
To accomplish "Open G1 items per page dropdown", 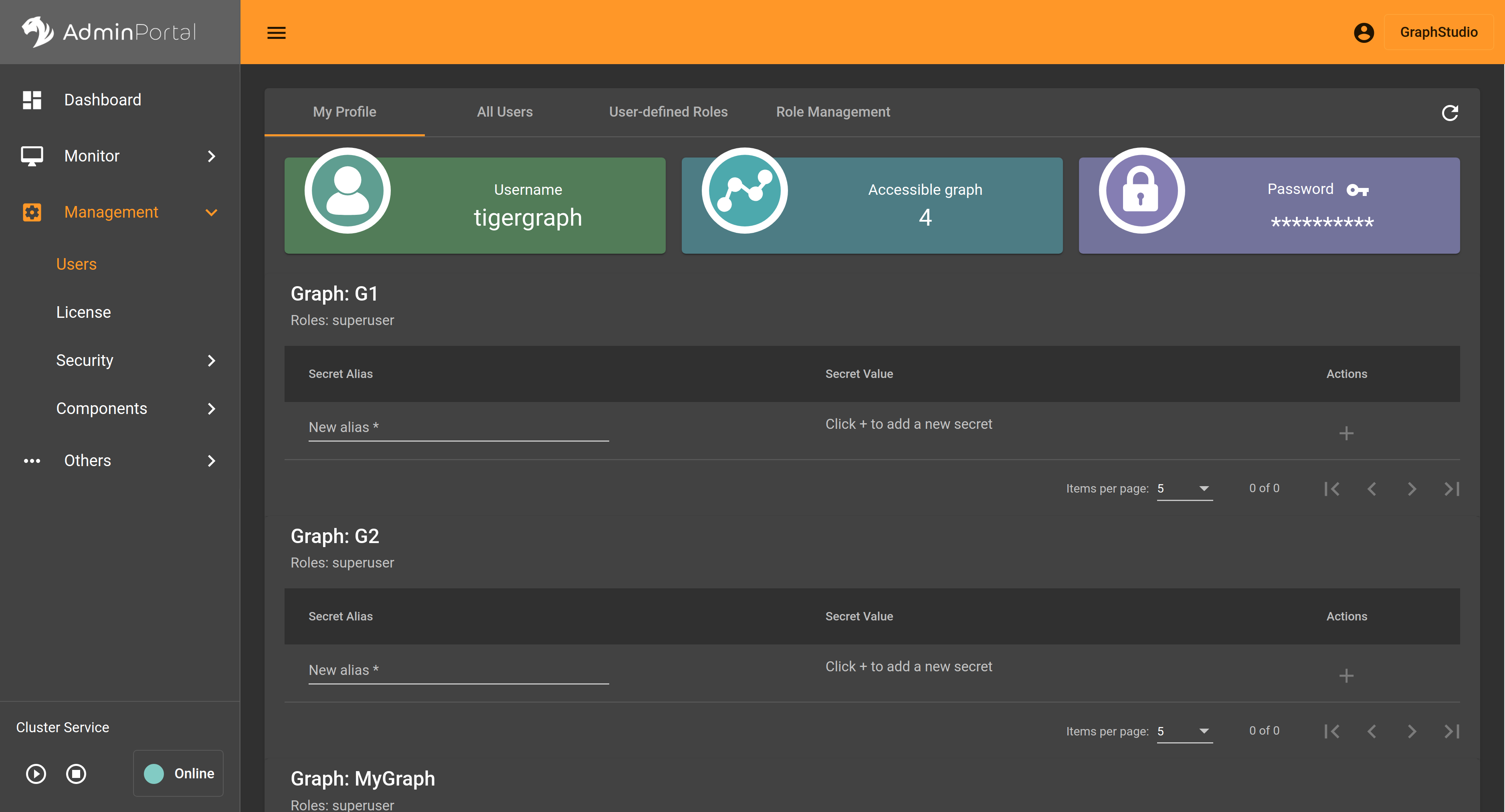I will (x=1184, y=489).
